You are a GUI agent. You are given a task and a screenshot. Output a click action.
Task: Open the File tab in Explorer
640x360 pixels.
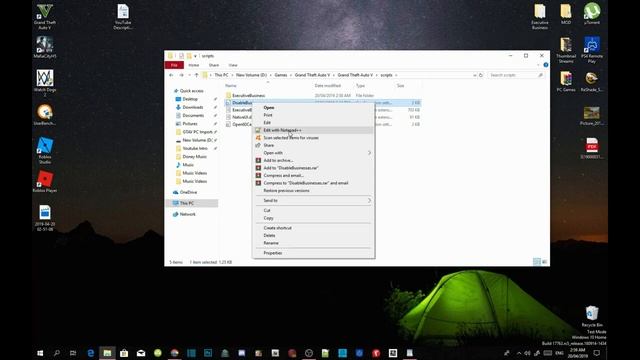click(x=174, y=65)
